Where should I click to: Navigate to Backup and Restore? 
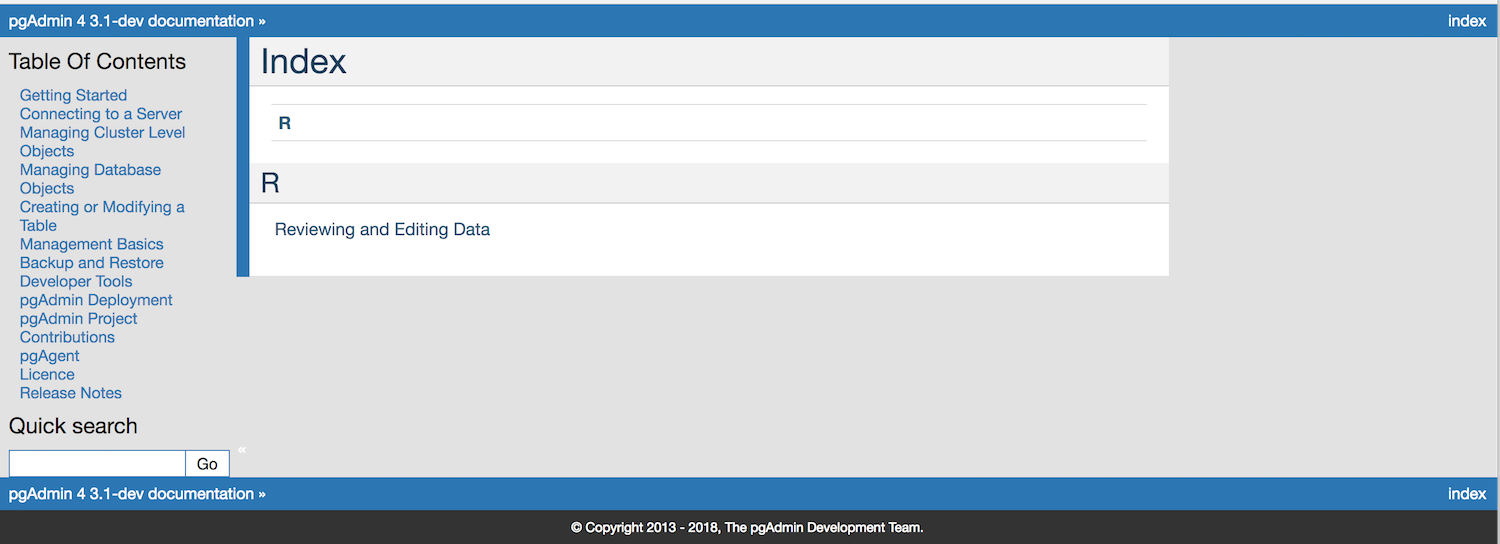[x=91, y=263]
